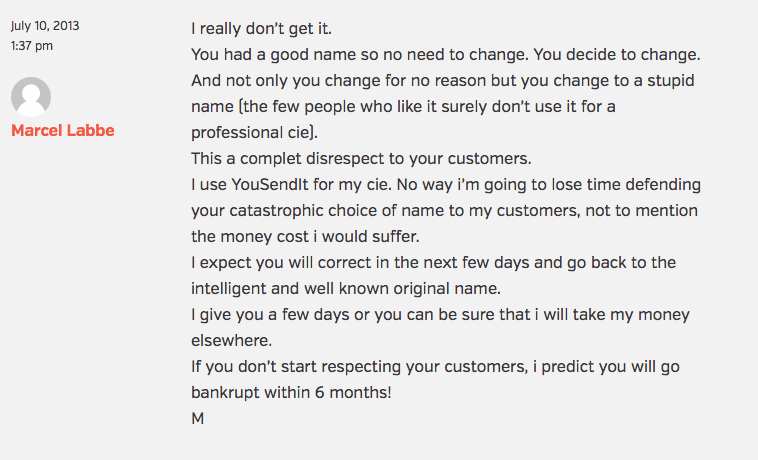758x460 pixels.
Task: Click the line starting "your catastrophic choice"
Action: click(x=444, y=211)
